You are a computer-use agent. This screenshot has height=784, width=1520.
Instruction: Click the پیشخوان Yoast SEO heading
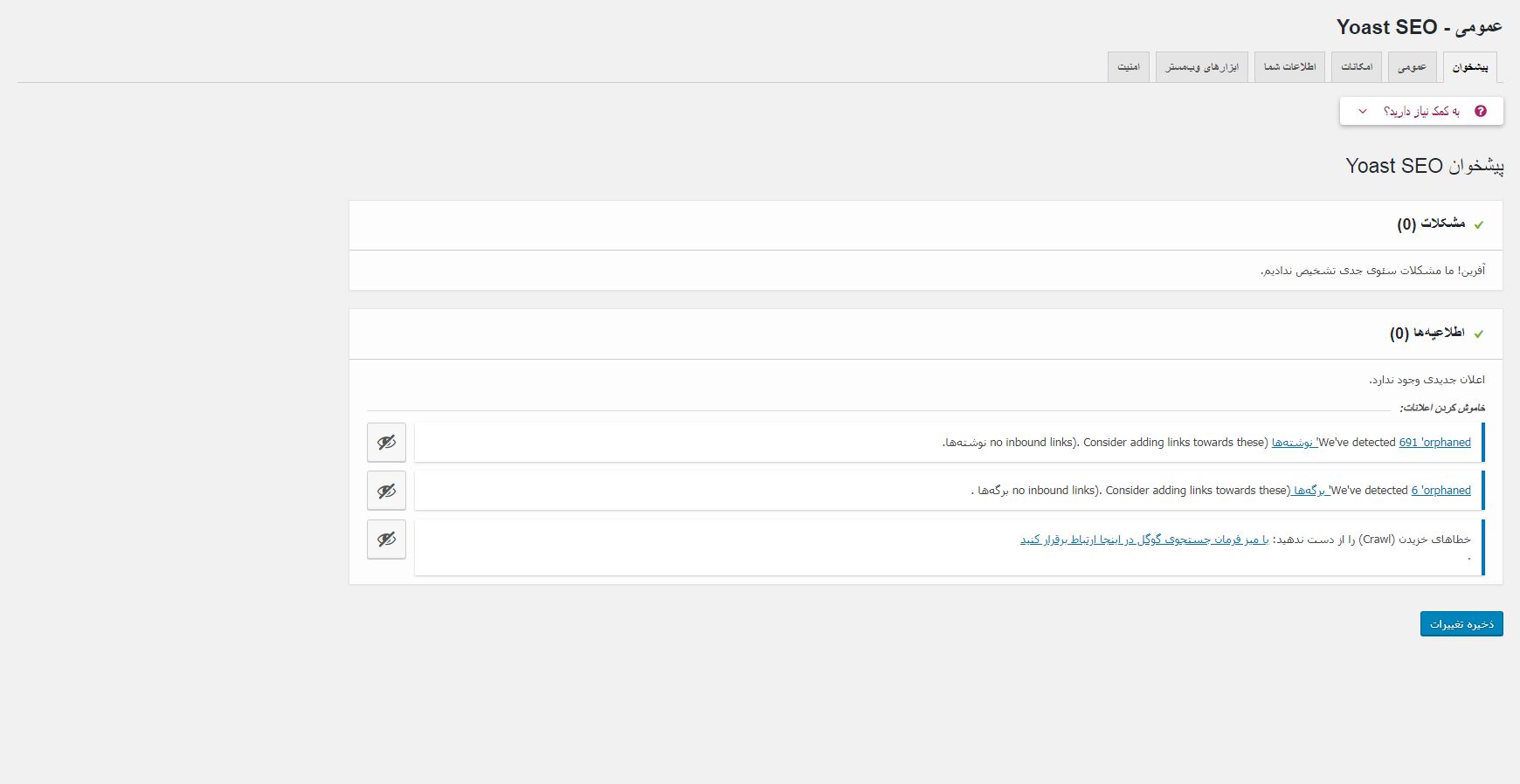(1425, 166)
